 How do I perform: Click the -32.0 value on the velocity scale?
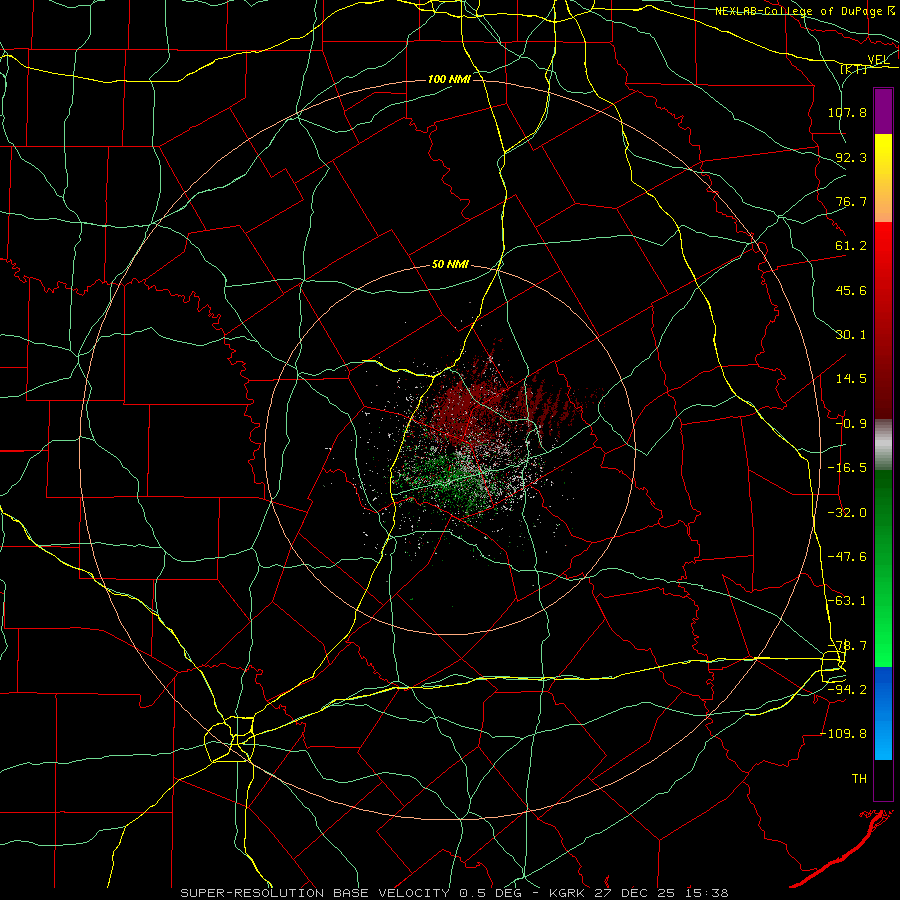pyautogui.click(x=847, y=513)
